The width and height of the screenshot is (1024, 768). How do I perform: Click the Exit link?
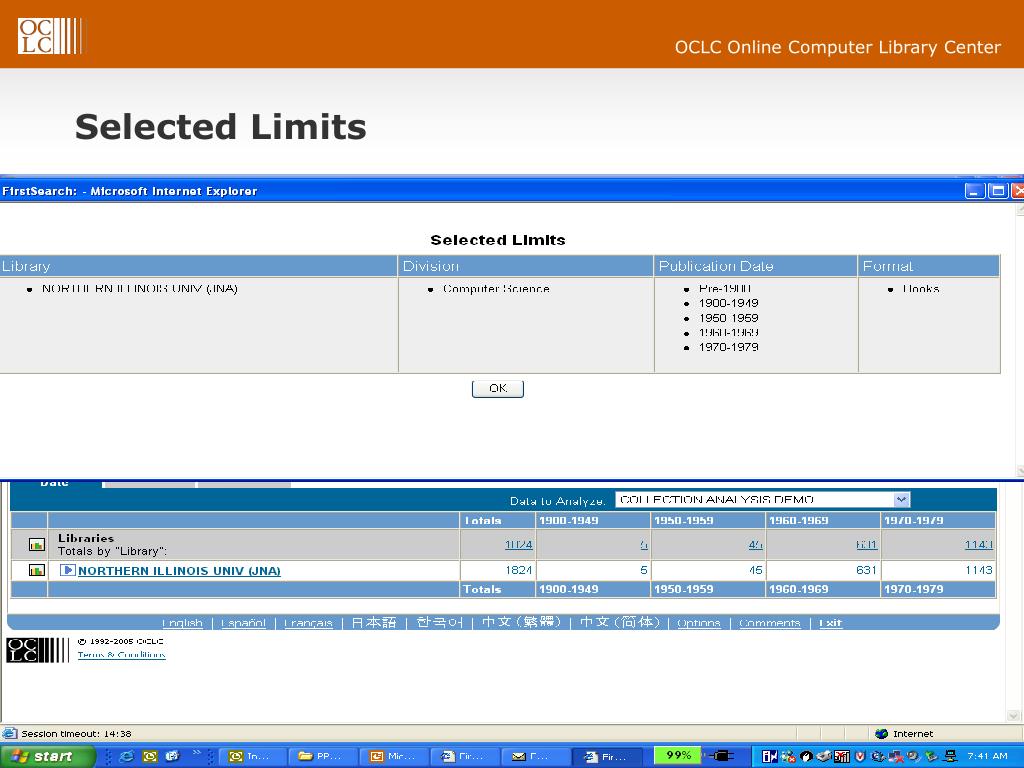830,623
